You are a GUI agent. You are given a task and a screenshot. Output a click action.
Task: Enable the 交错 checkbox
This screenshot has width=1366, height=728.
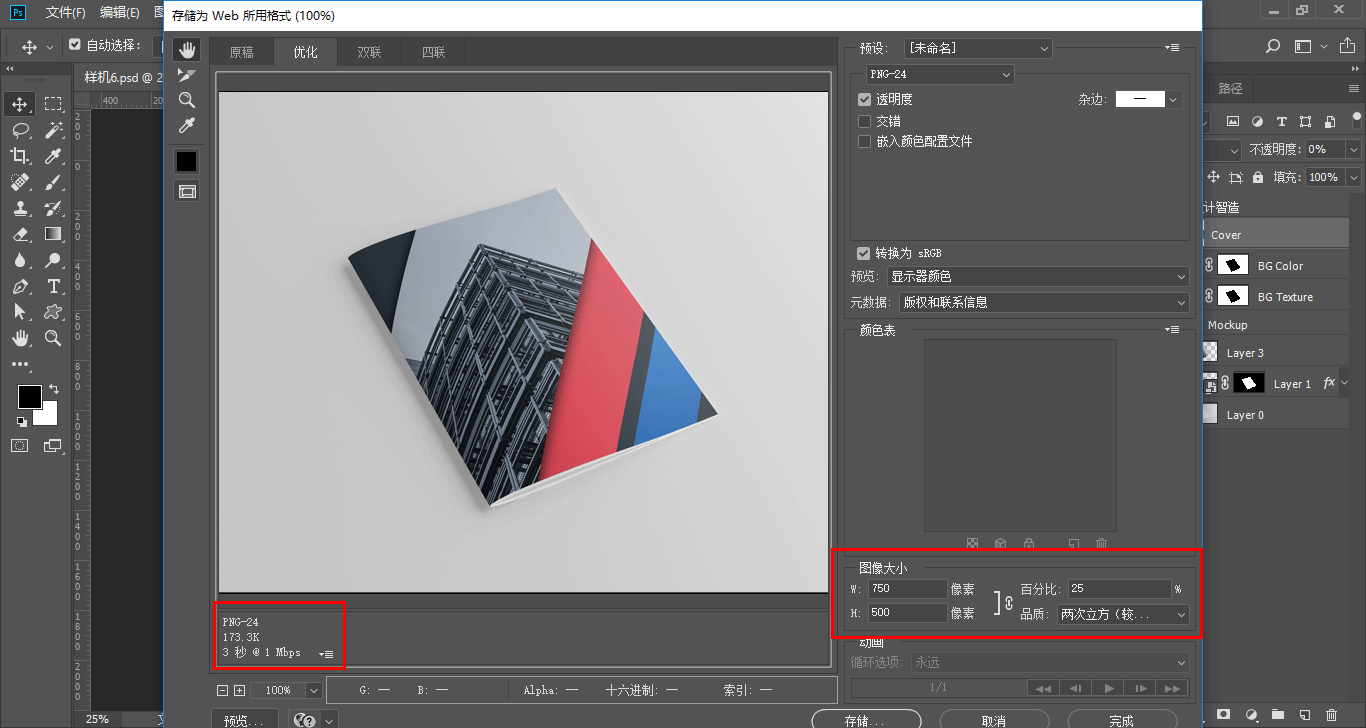[865, 121]
